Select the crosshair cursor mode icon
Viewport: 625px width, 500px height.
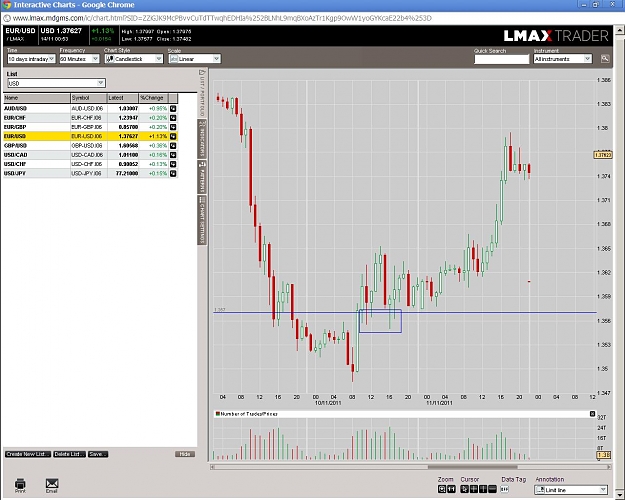click(x=474, y=489)
